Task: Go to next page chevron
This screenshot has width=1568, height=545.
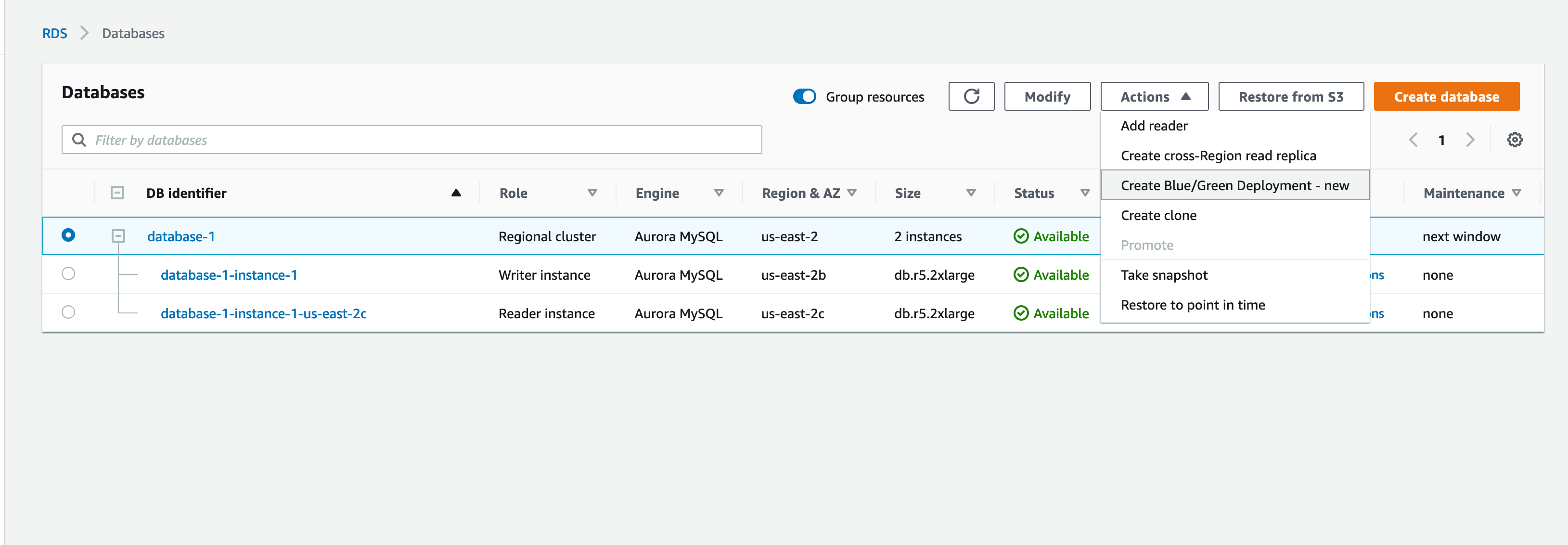Action: click(x=1470, y=140)
